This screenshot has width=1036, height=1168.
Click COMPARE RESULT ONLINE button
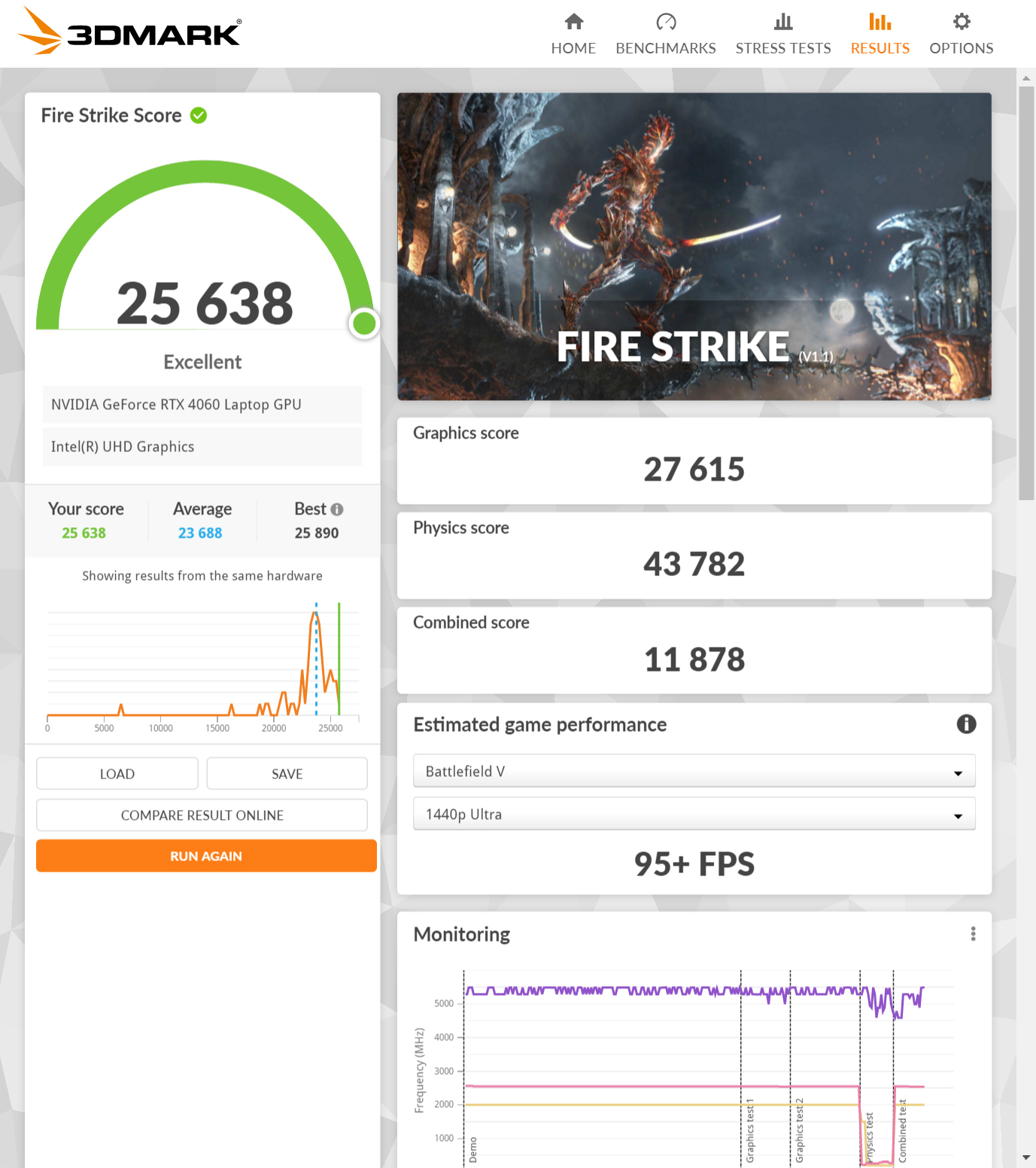tap(202, 815)
